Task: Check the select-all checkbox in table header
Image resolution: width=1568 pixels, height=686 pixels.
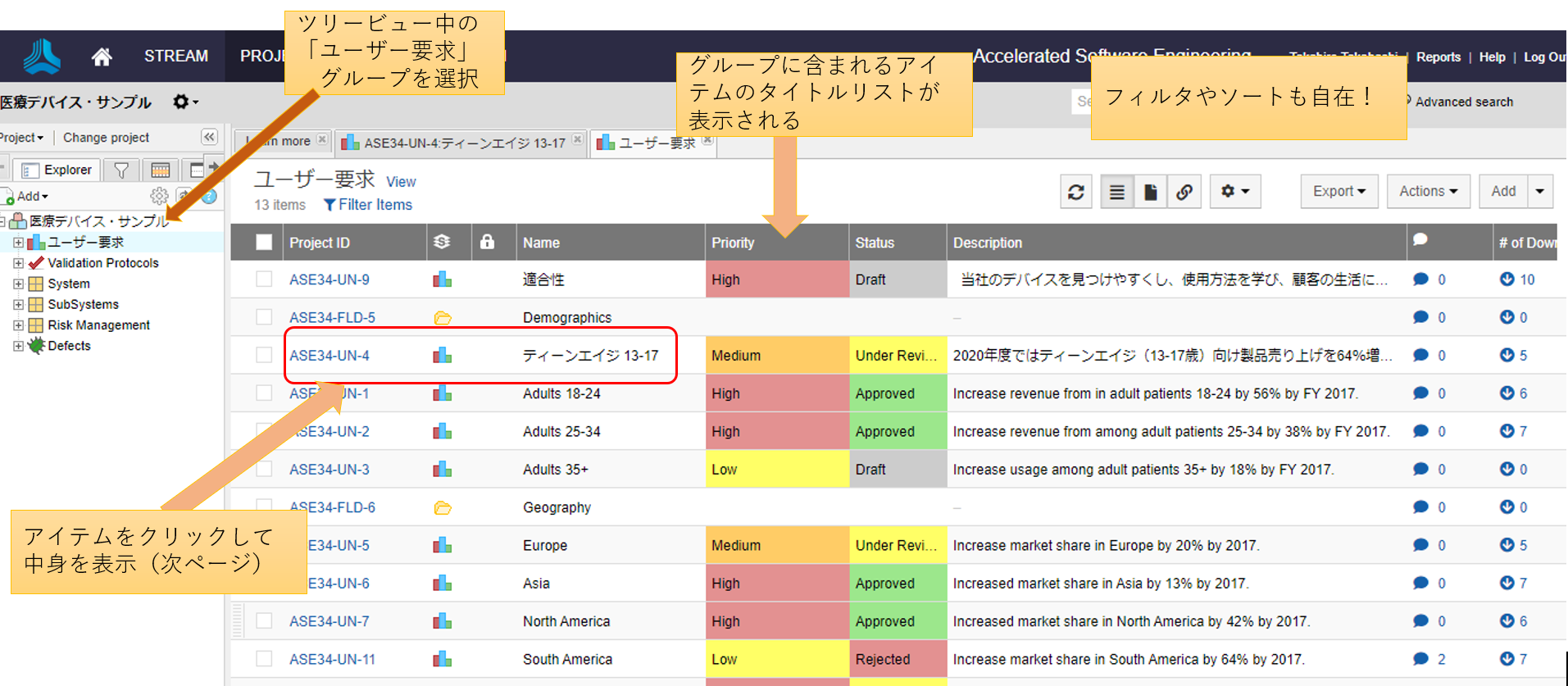Action: (264, 243)
